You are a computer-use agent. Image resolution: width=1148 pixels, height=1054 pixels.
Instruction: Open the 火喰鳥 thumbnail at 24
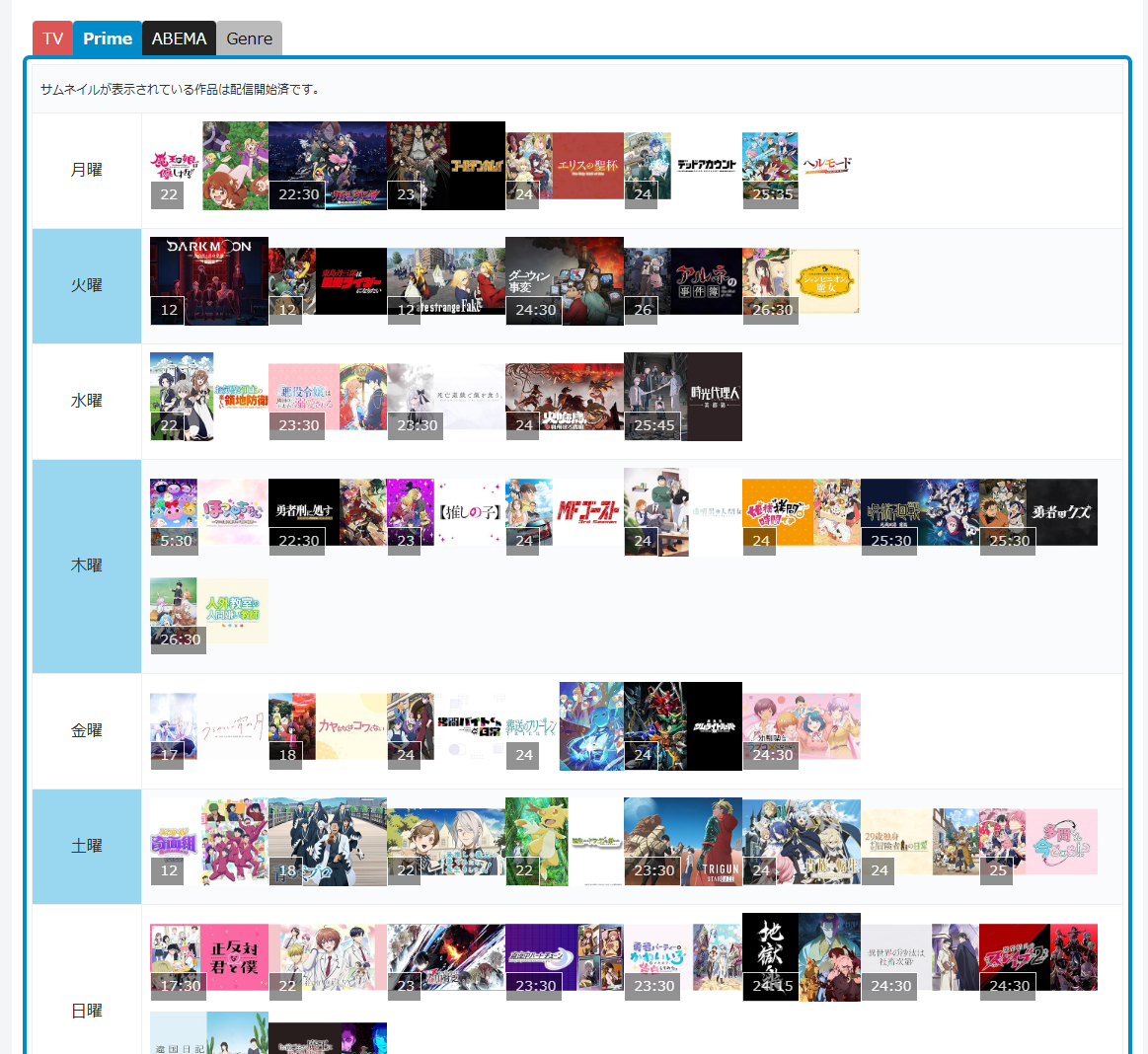click(x=565, y=397)
